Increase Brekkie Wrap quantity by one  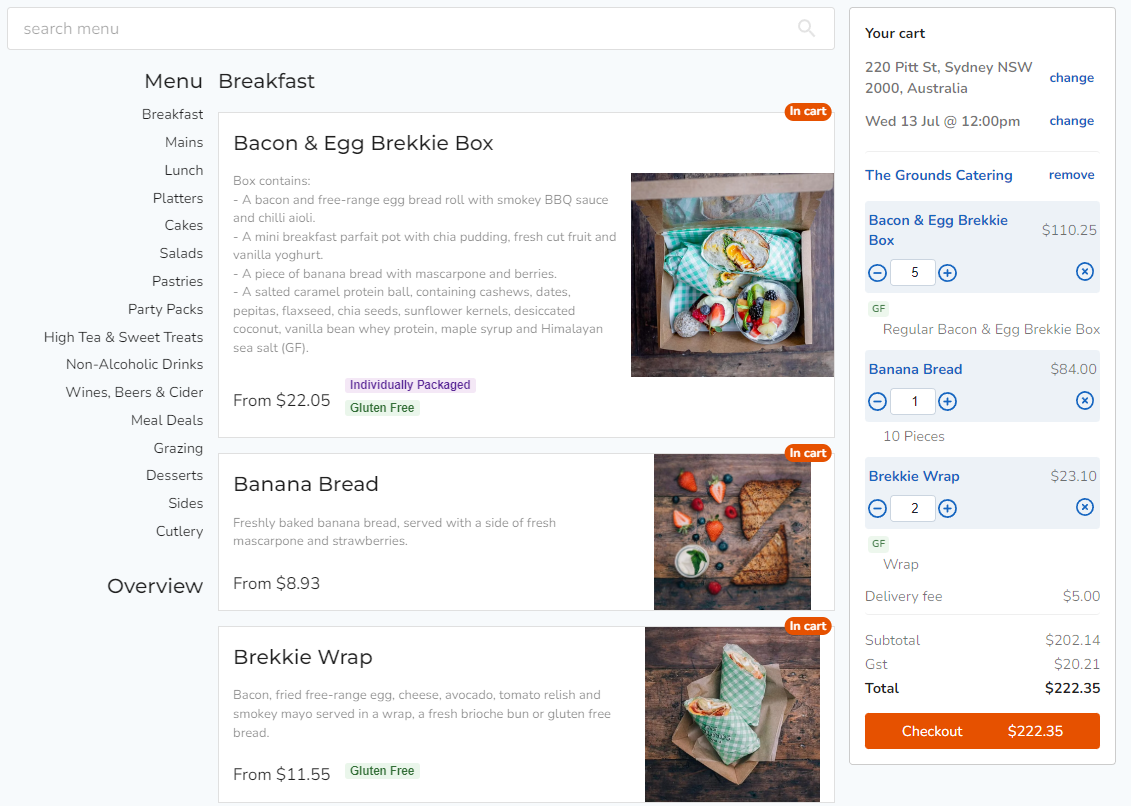click(x=948, y=508)
